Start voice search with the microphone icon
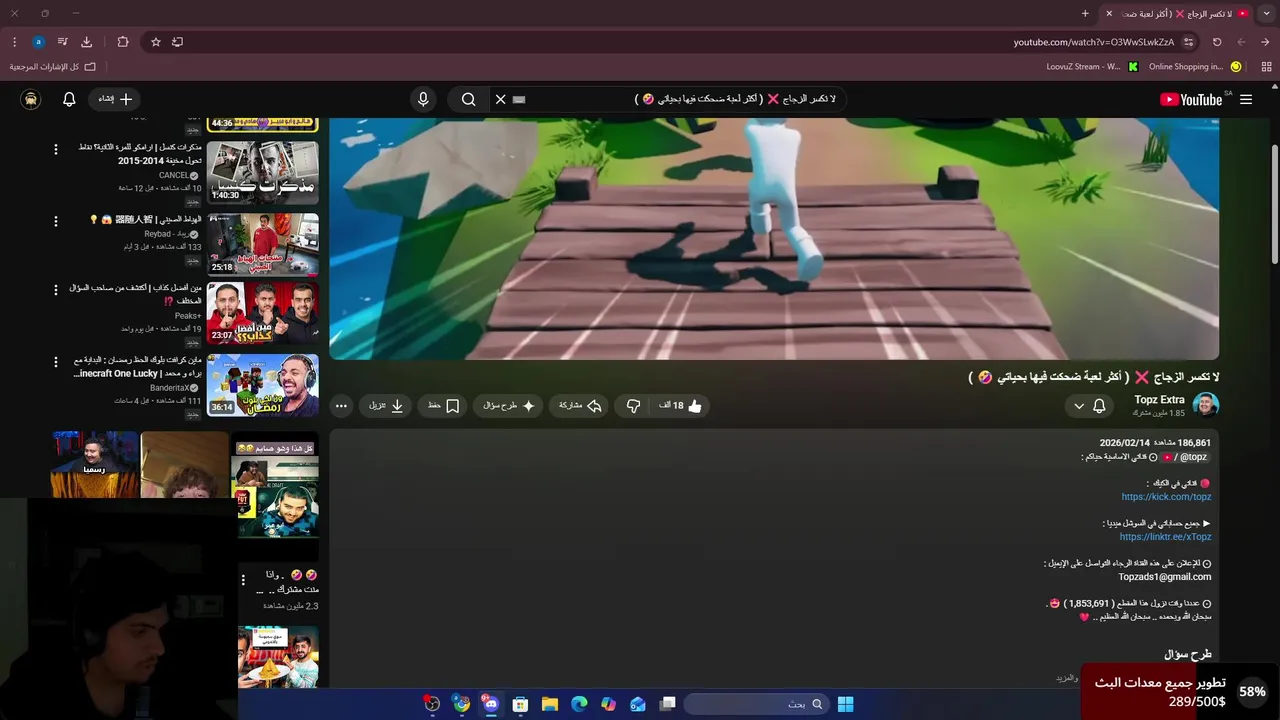 423,99
